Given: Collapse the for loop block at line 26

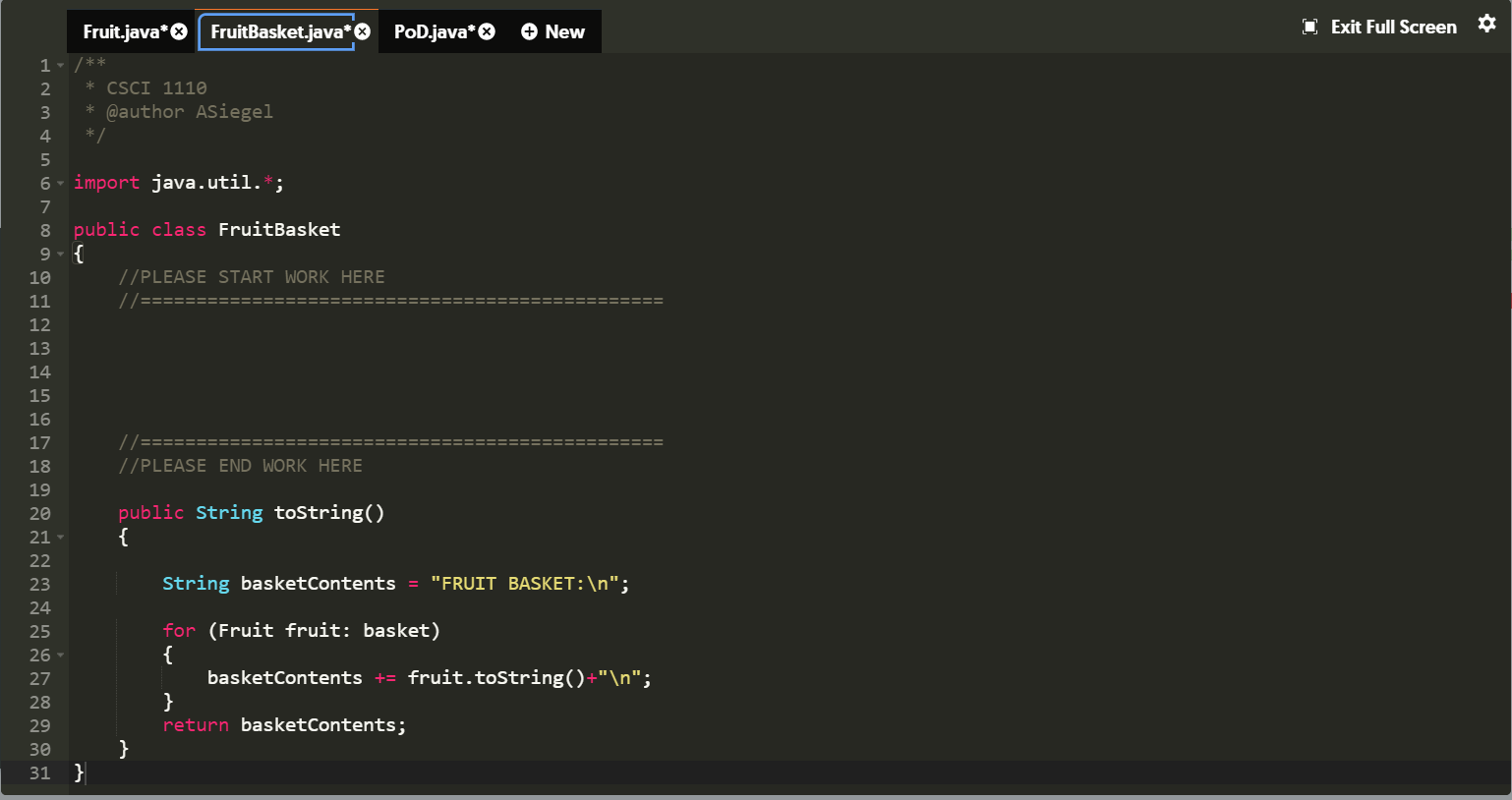Looking at the screenshot, I should pyautogui.click(x=60, y=655).
